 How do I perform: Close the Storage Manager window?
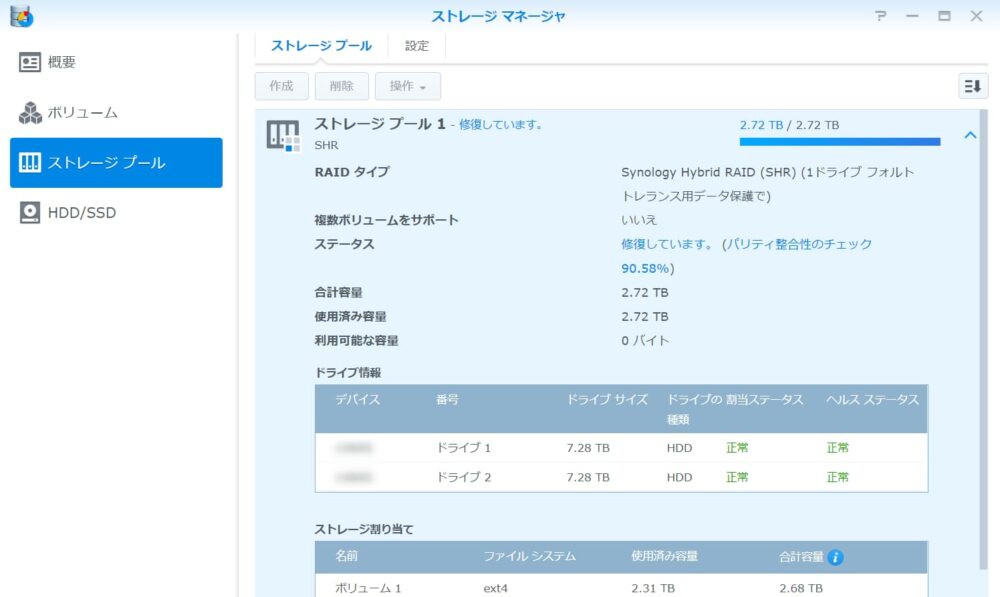coord(976,16)
